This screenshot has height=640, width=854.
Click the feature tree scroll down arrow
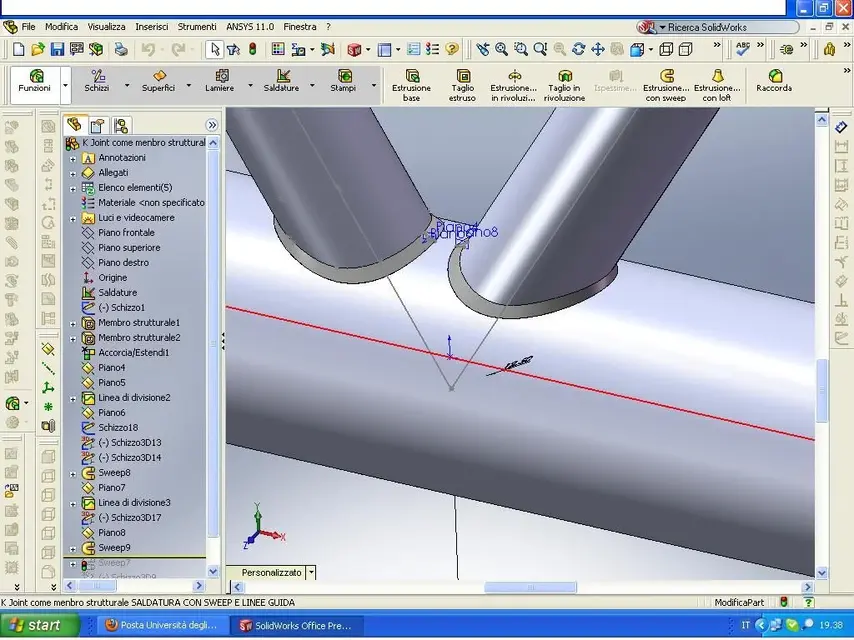(213, 571)
